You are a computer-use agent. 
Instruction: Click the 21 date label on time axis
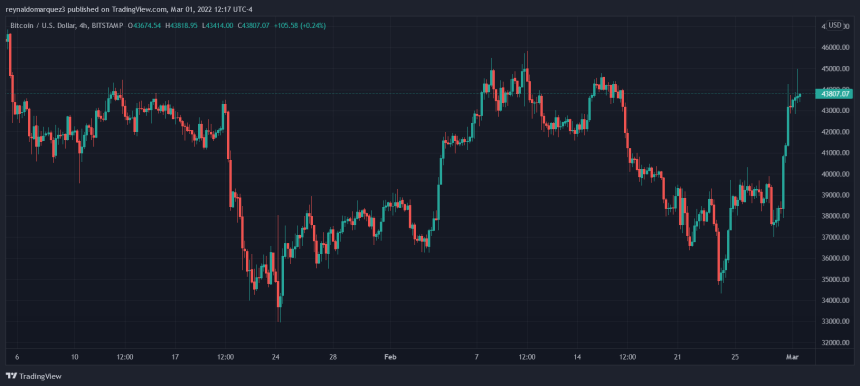click(678, 357)
